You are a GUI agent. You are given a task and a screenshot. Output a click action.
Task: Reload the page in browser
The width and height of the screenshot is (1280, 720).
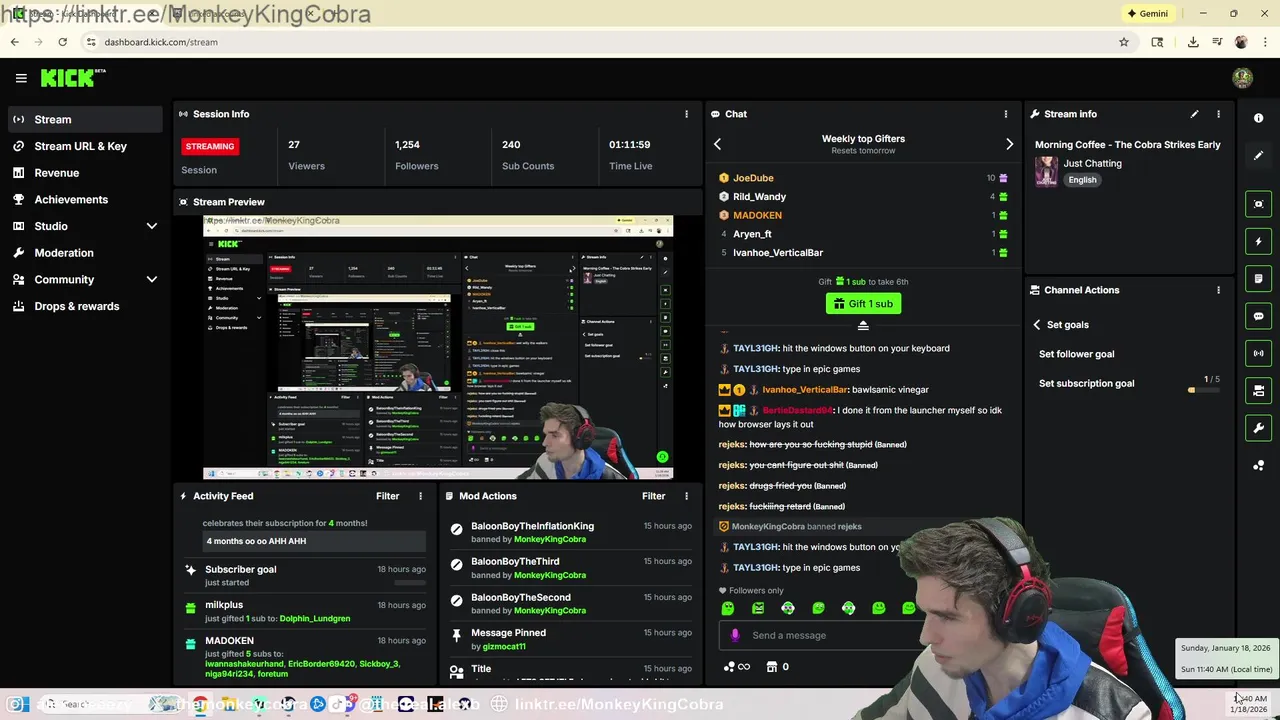62,42
